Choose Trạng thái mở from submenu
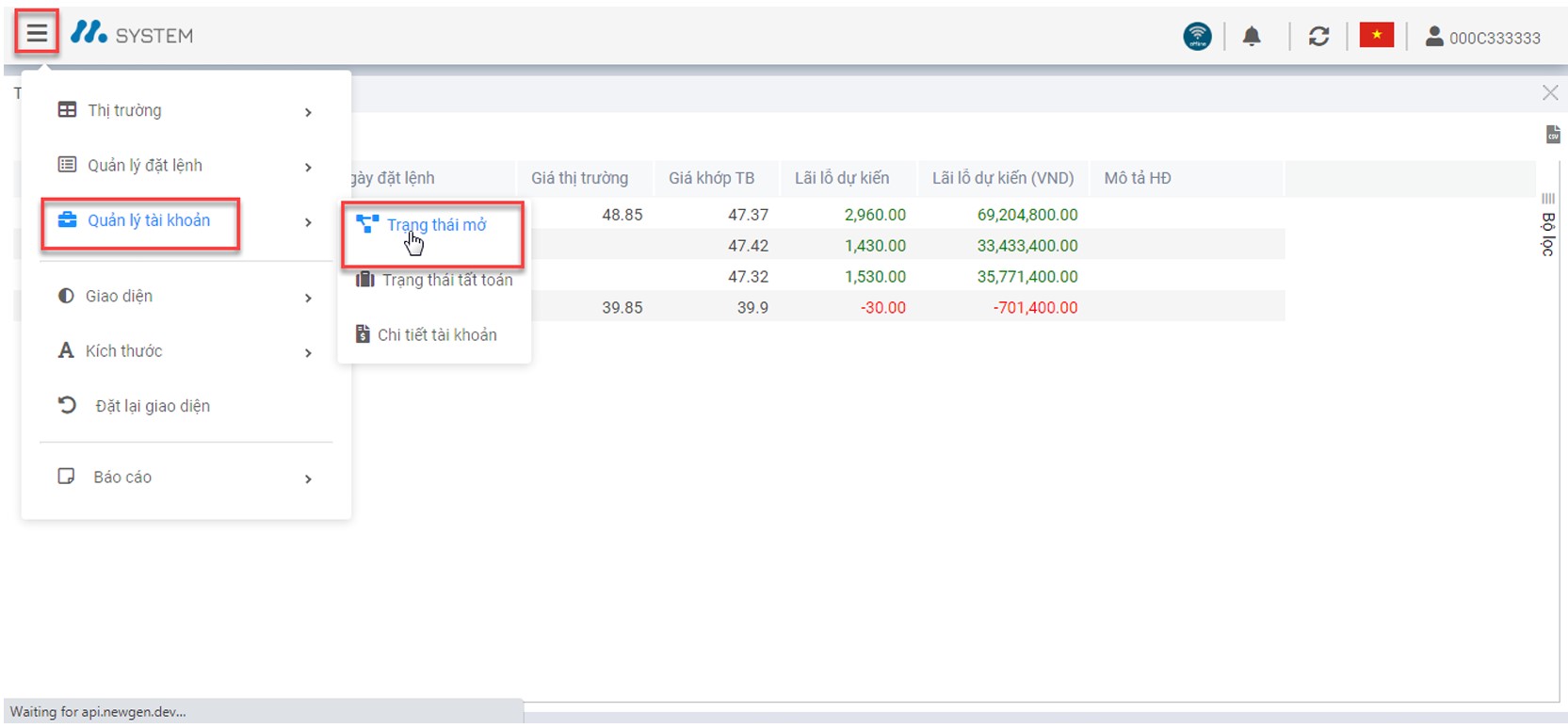1568x728 pixels. coord(435,225)
